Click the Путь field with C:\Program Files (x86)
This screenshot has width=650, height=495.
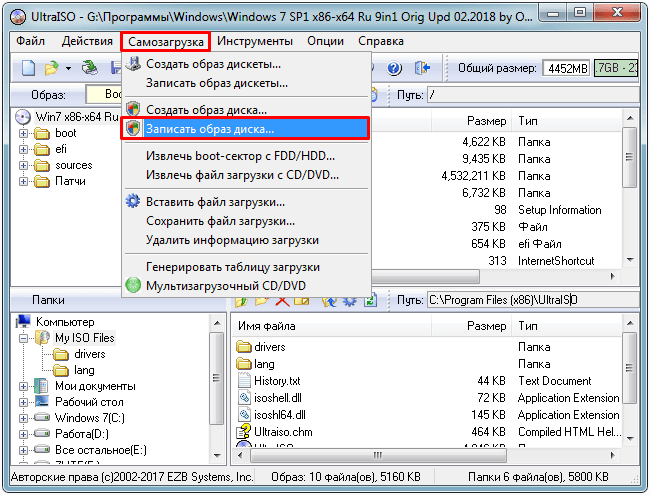[533, 300]
